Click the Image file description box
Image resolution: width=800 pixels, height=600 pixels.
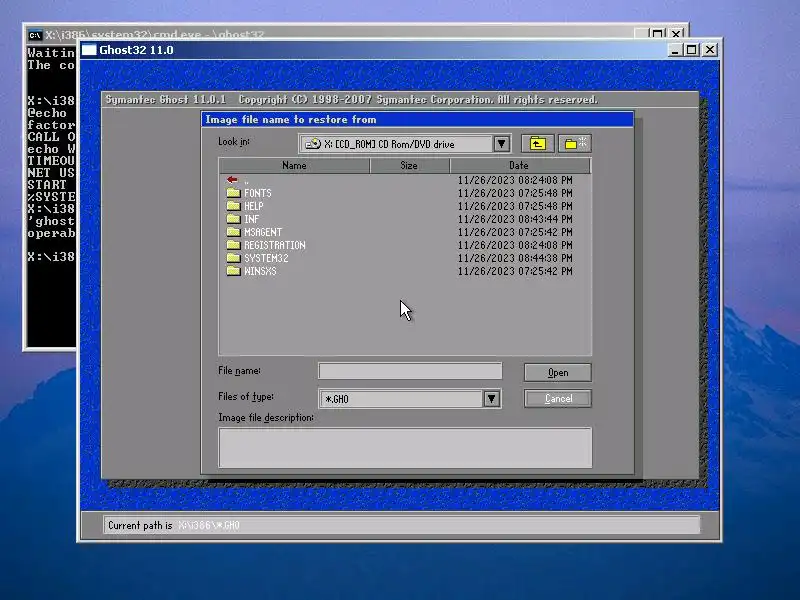coord(405,447)
